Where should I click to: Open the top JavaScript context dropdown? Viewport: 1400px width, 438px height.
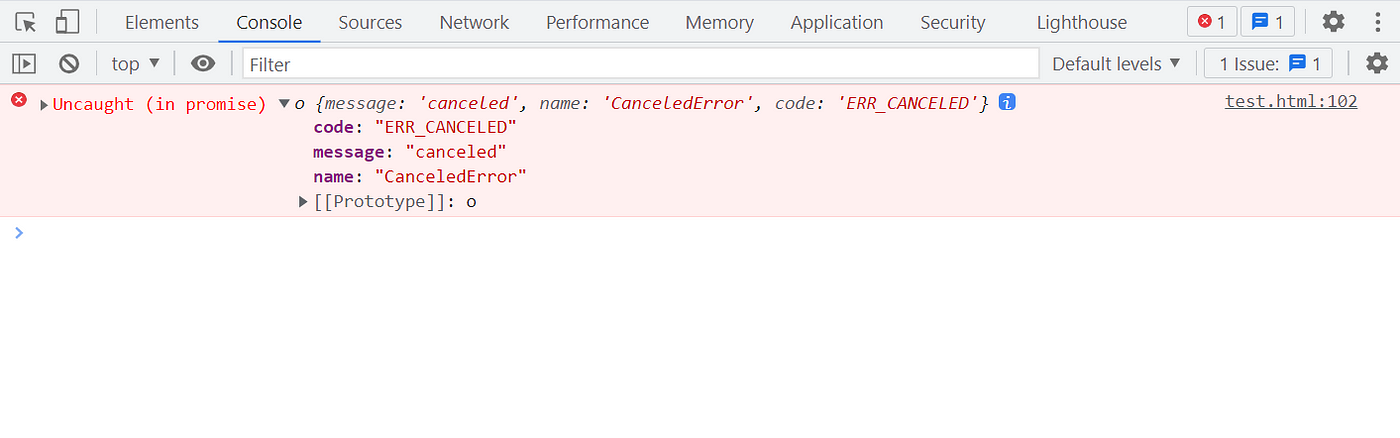(x=135, y=64)
